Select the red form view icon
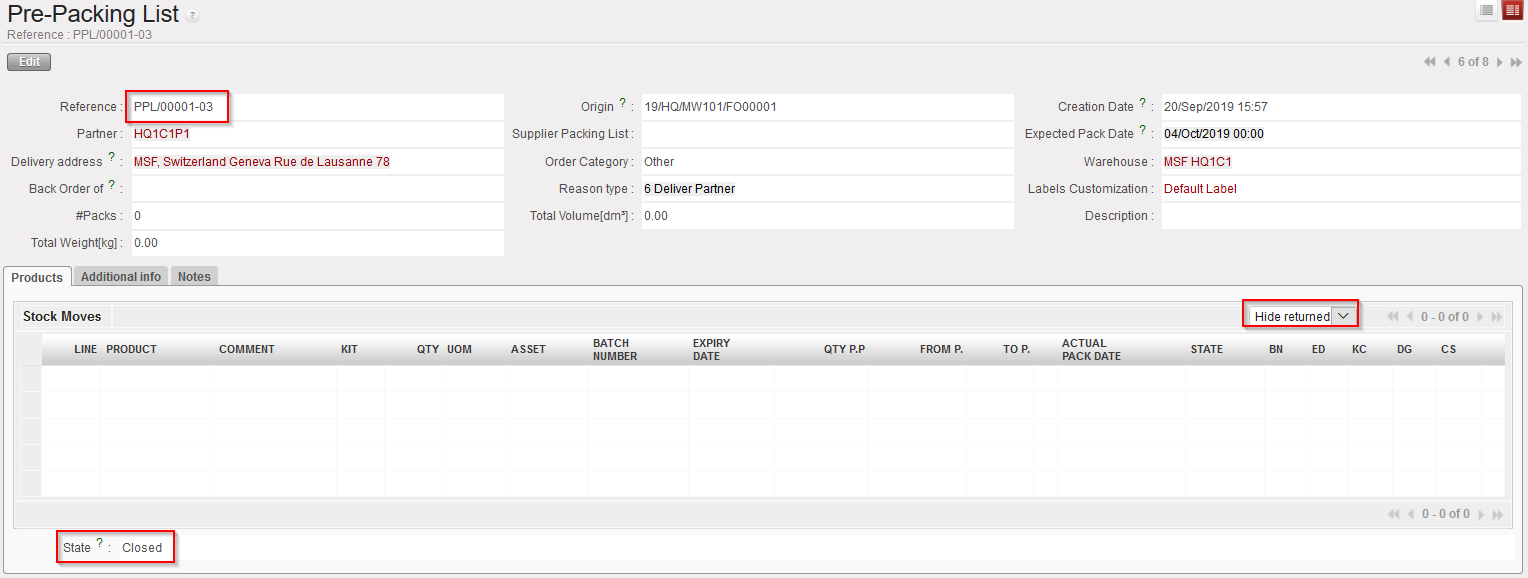The width and height of the screenshot is (1528, 578). click(1511, 10)
